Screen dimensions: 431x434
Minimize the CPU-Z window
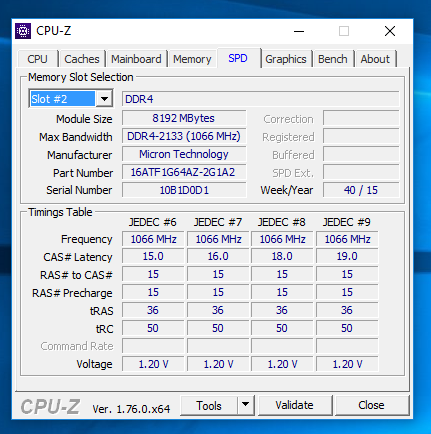pyautogui.click(x=299, y=31)
